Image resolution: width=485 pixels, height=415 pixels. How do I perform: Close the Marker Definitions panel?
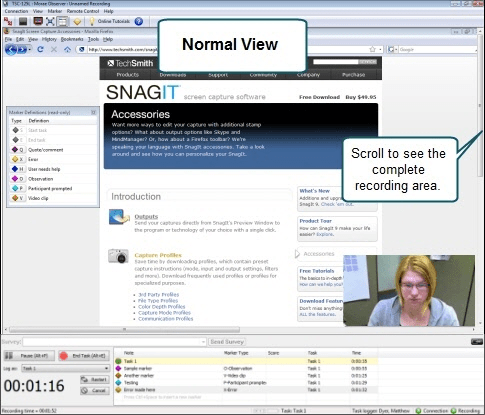[94, 112]
